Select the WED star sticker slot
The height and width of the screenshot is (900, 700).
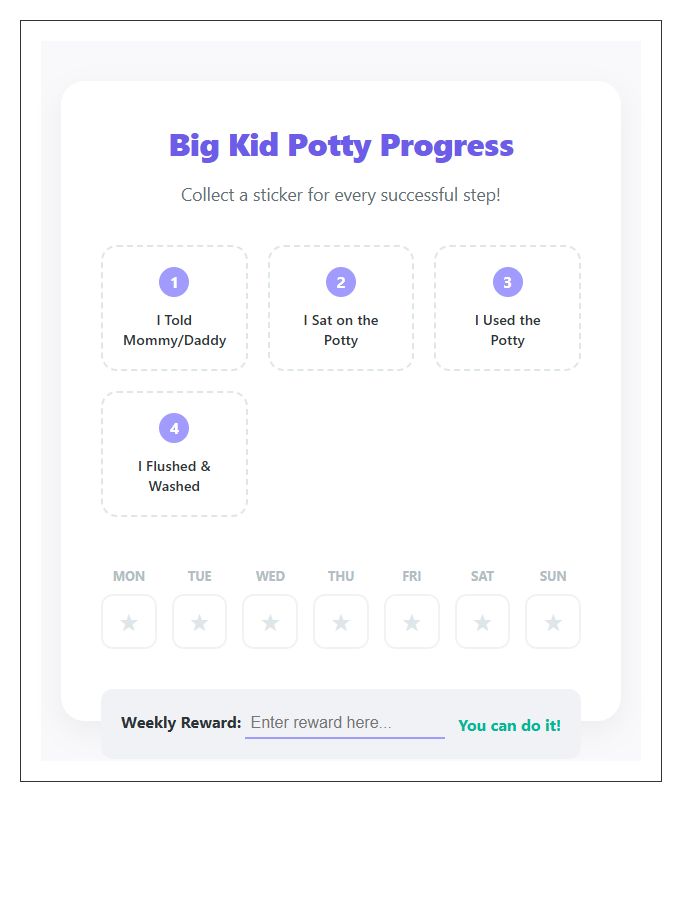(x=270, y=622)
